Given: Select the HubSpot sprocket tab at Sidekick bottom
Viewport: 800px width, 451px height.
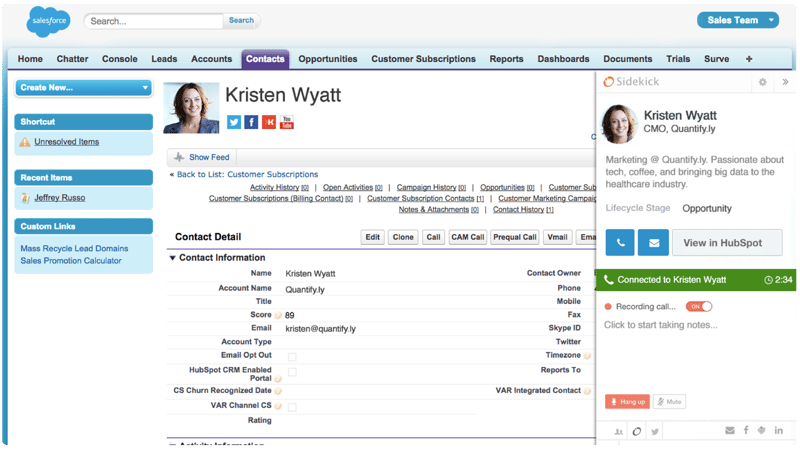Looking at the screenshot, I should [x=637, y=432].
